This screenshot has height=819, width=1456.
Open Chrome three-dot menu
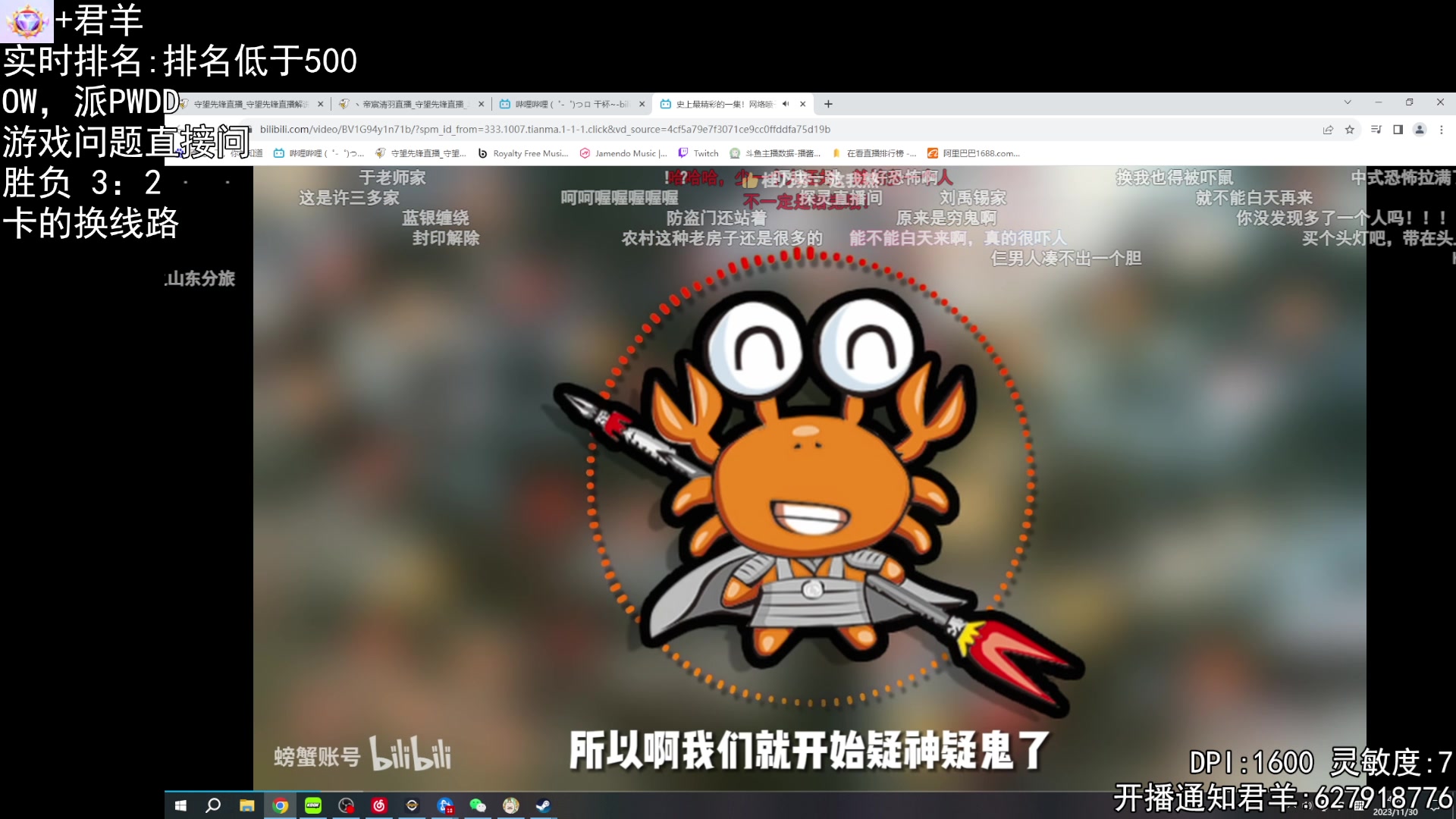coord(1442,130)
